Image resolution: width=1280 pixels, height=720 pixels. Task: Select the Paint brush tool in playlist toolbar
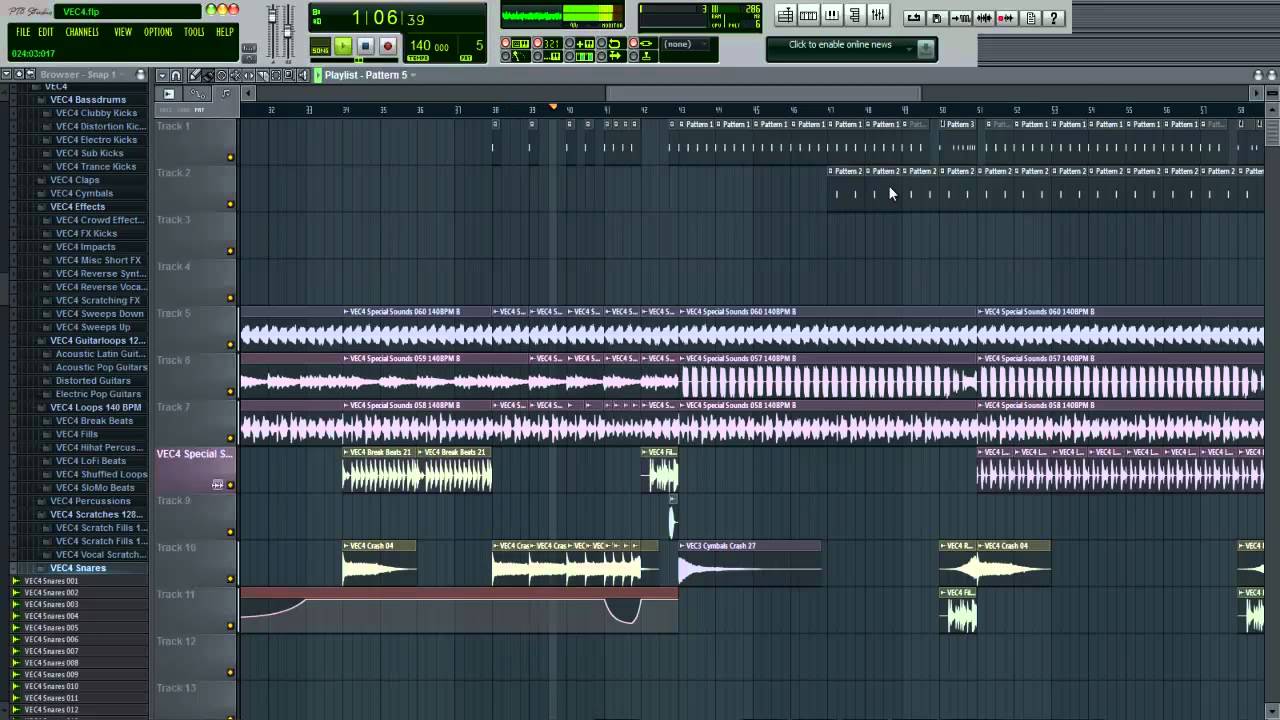207,75
